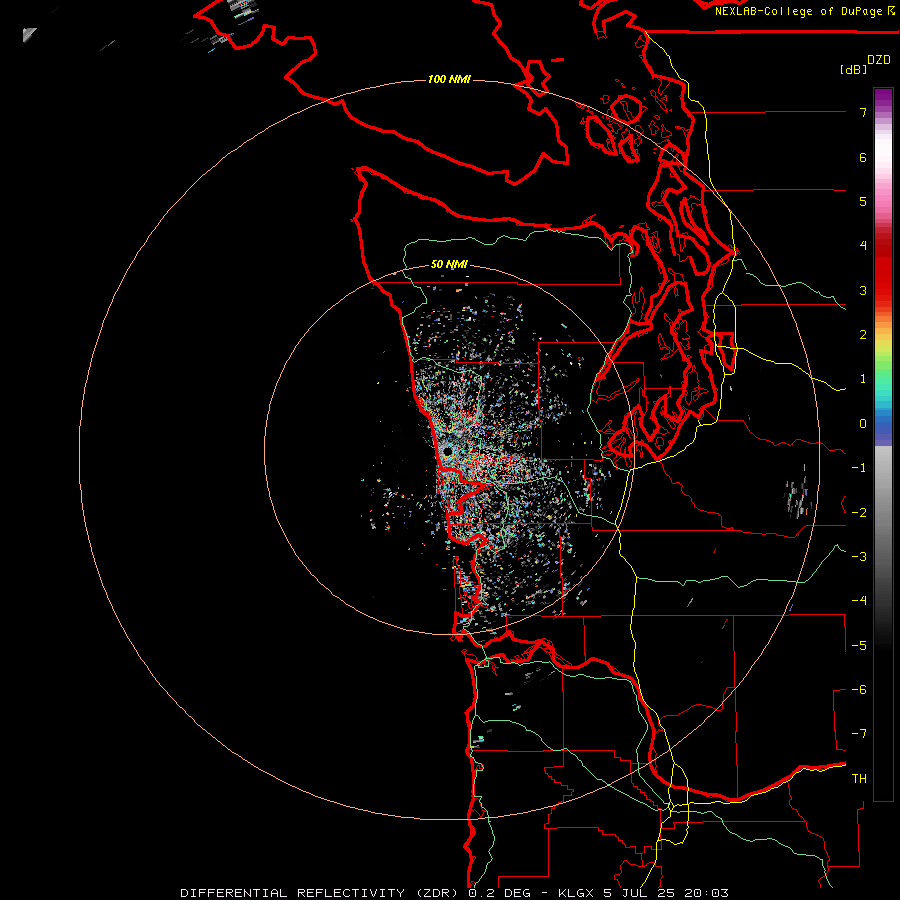Click the DZD label above the color scale
Screen dimensions: 900x900
[879, 60]
